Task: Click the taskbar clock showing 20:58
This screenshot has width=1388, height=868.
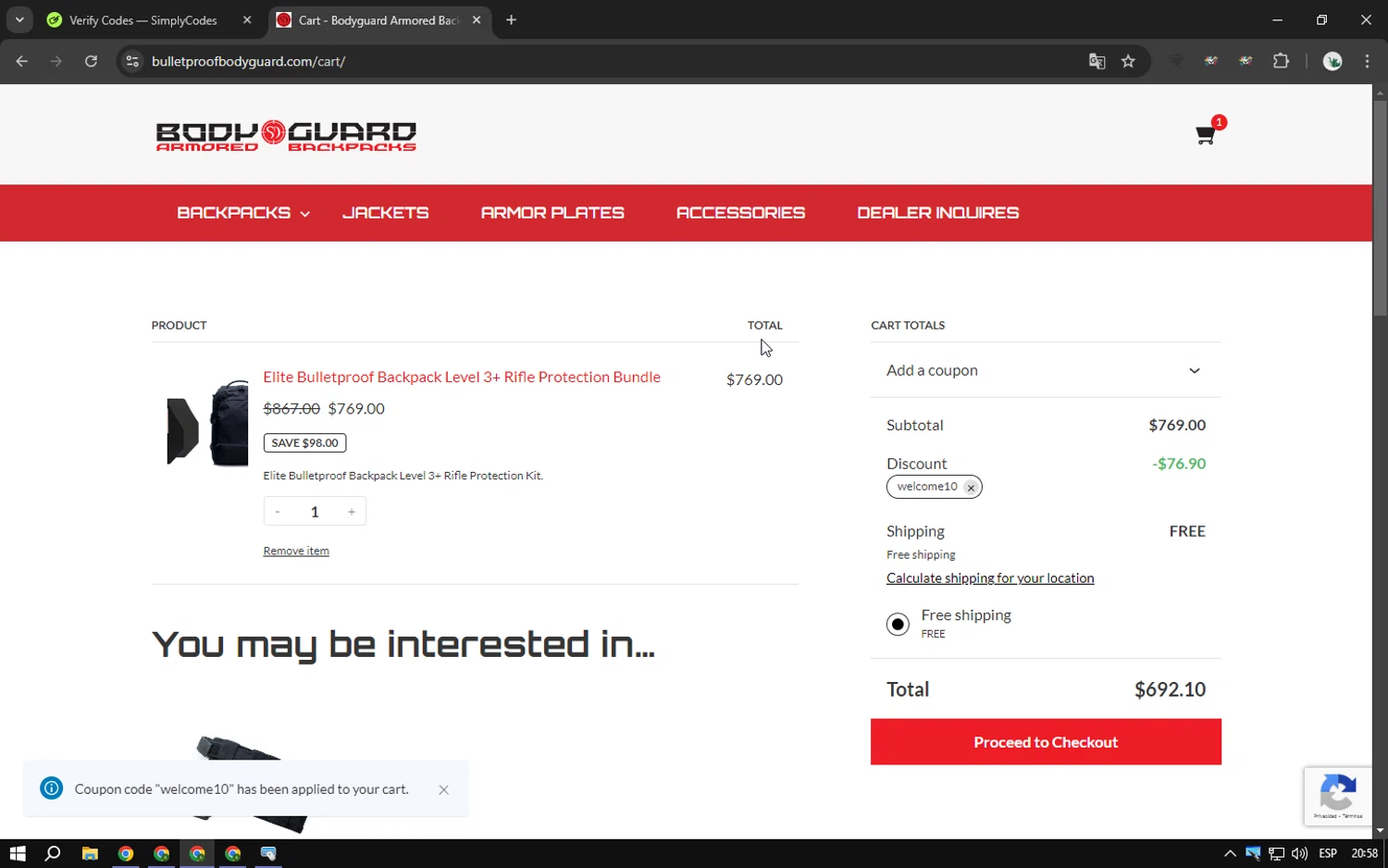Action: click(x=1364, y=853)
